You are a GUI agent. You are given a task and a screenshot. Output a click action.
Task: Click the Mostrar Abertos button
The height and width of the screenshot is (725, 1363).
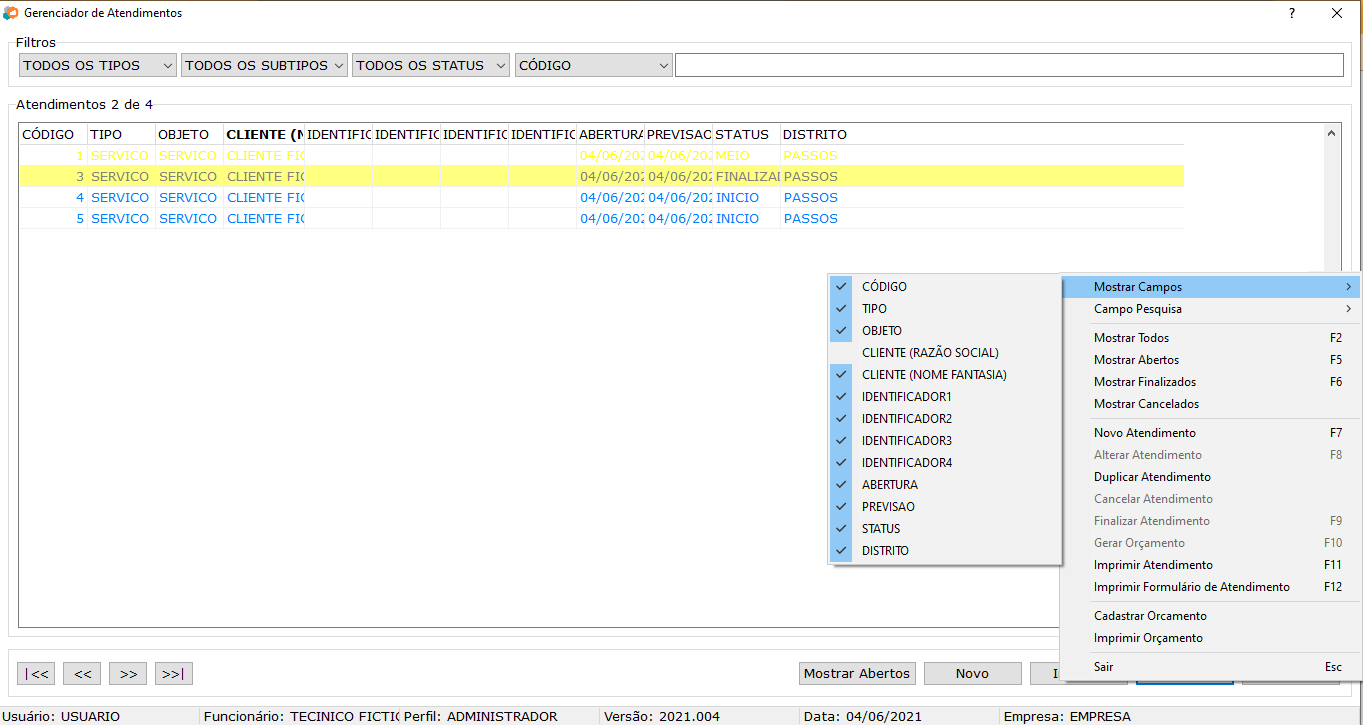tap(857, 674)
